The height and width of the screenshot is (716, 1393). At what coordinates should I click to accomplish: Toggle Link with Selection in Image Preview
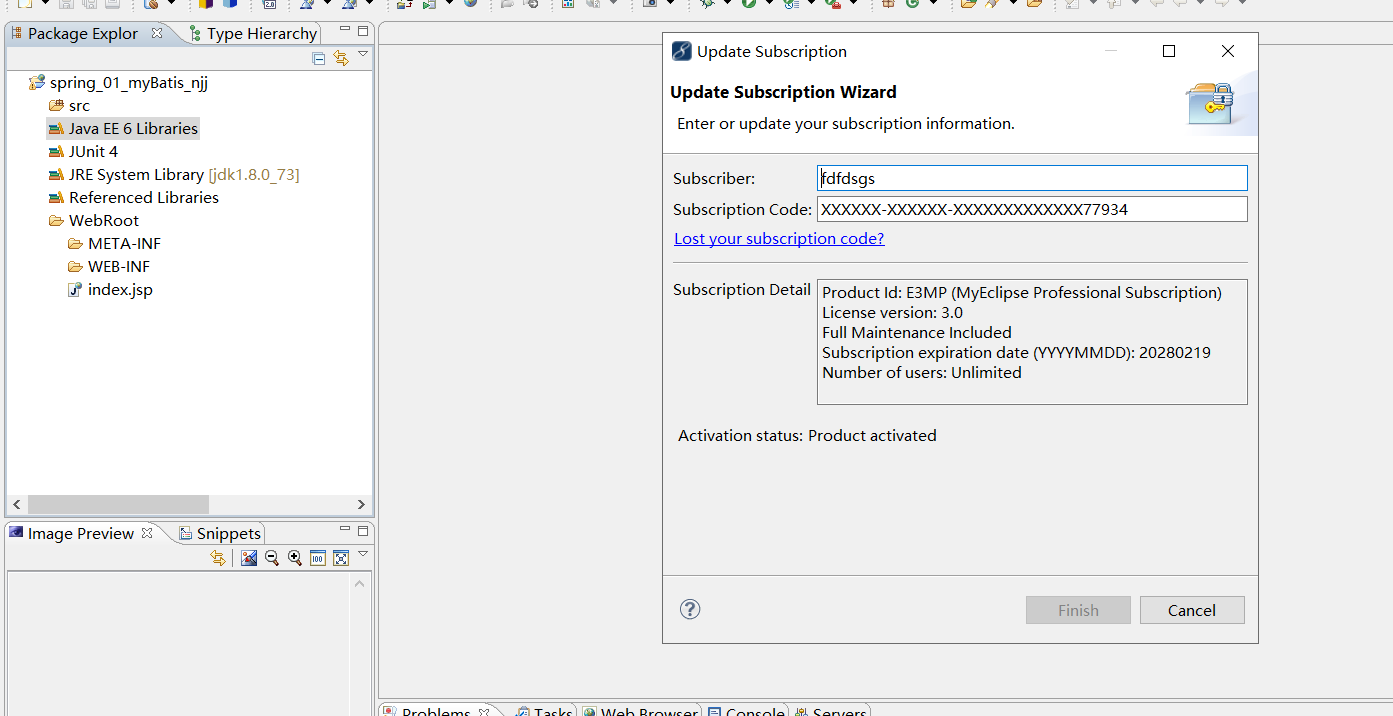click(218, 558)
